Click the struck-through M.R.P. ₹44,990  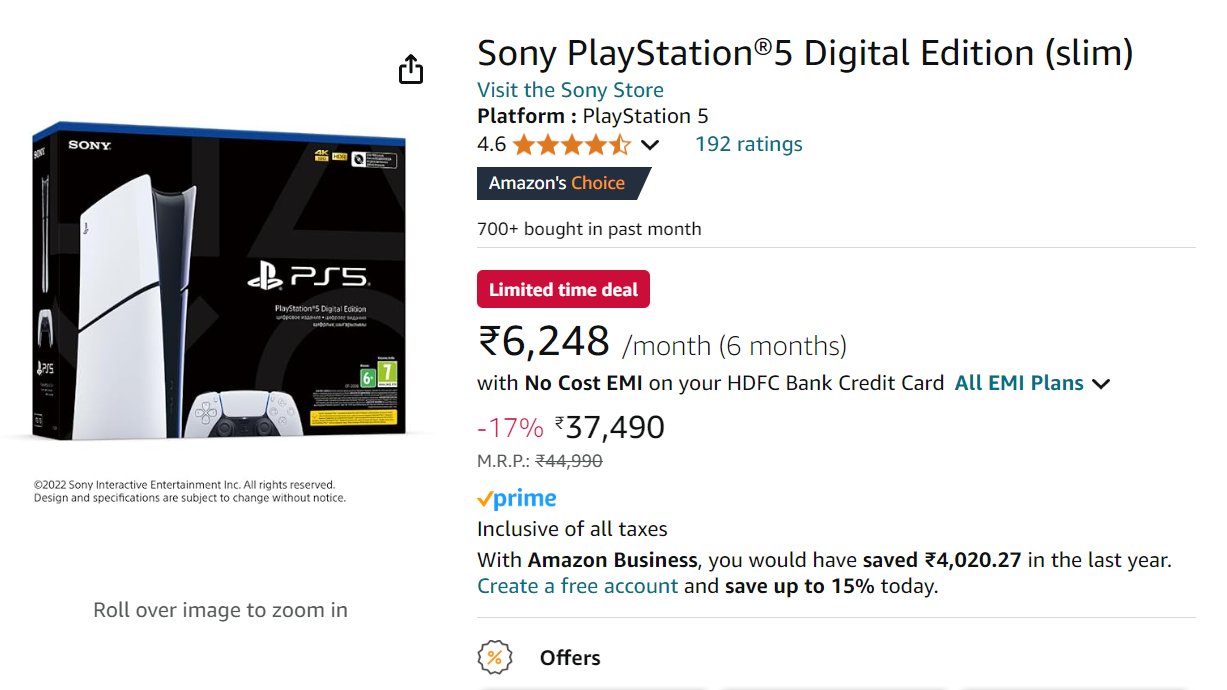569,461
